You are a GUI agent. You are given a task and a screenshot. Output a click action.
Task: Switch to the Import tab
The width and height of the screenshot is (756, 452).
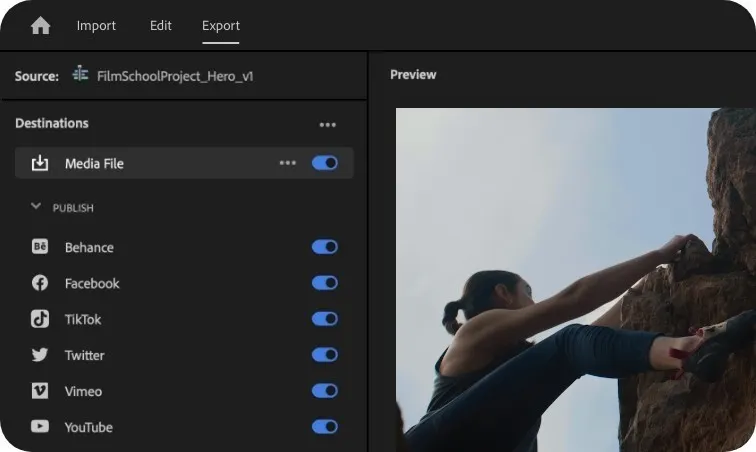[x=96, y=26]
